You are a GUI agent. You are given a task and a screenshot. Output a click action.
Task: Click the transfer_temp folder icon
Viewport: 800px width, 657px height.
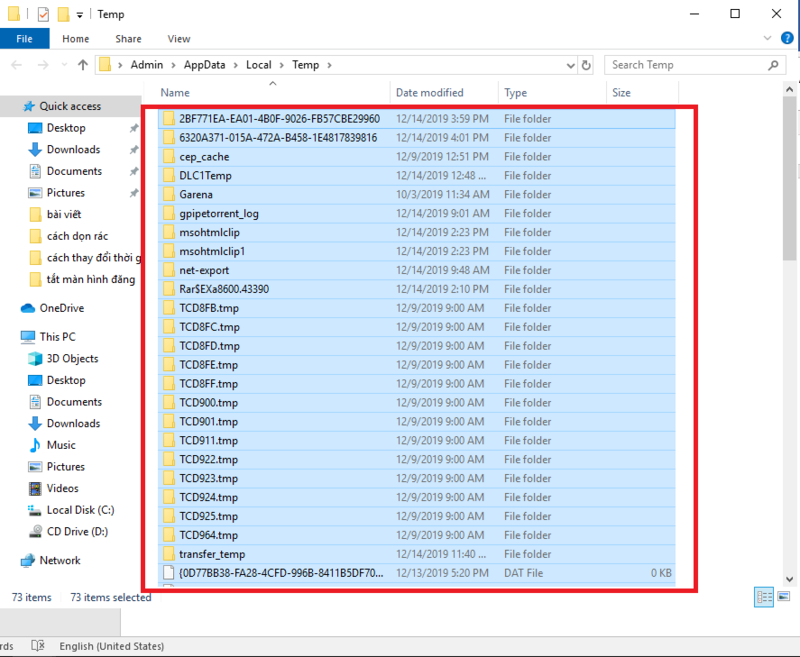point(168,554)
